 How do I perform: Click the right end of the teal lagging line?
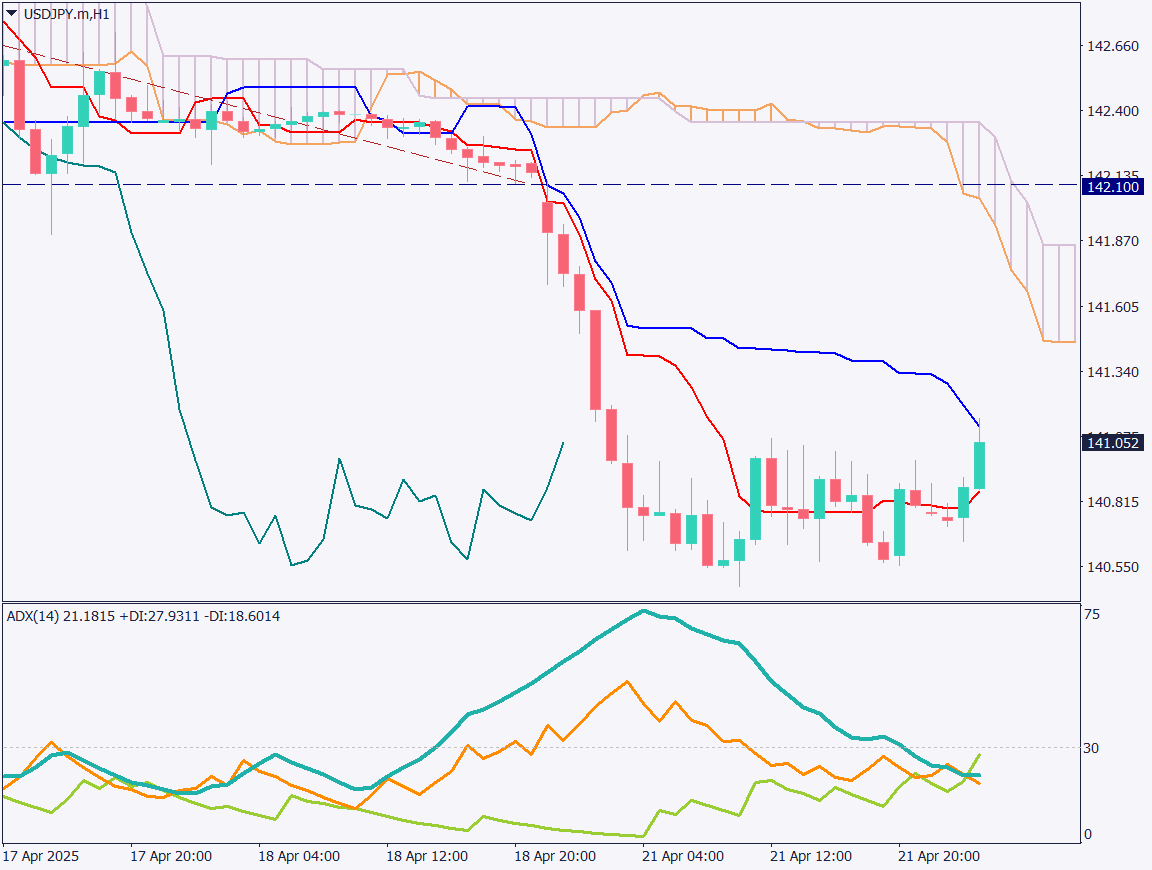pyautogui.click(x=563, y=443)
